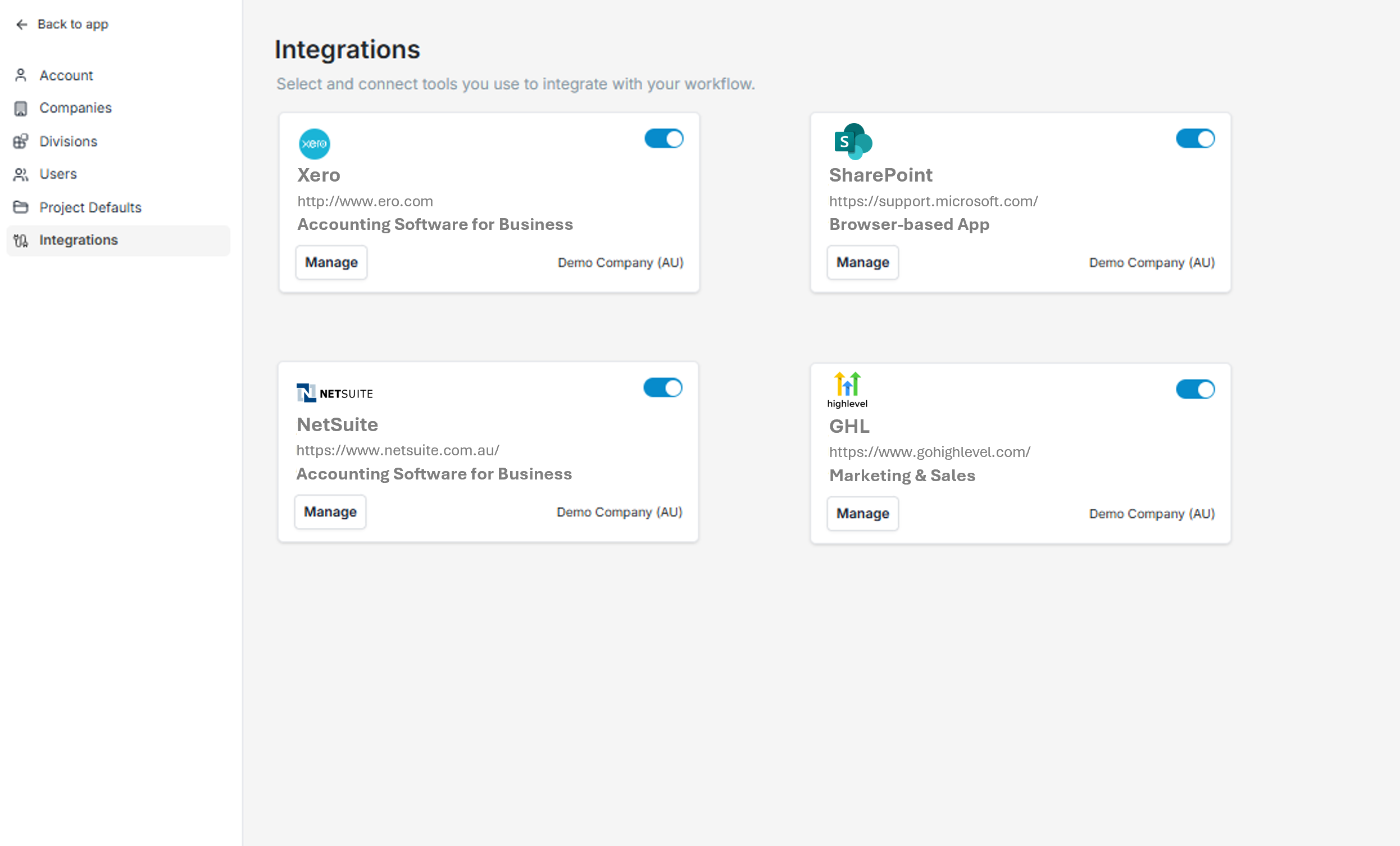Go to Companies in the sidebar

pyautogui.click(x=75, y=108)
